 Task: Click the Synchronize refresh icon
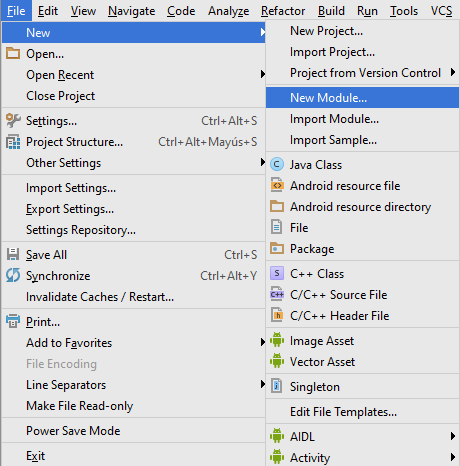click(13, 276)
